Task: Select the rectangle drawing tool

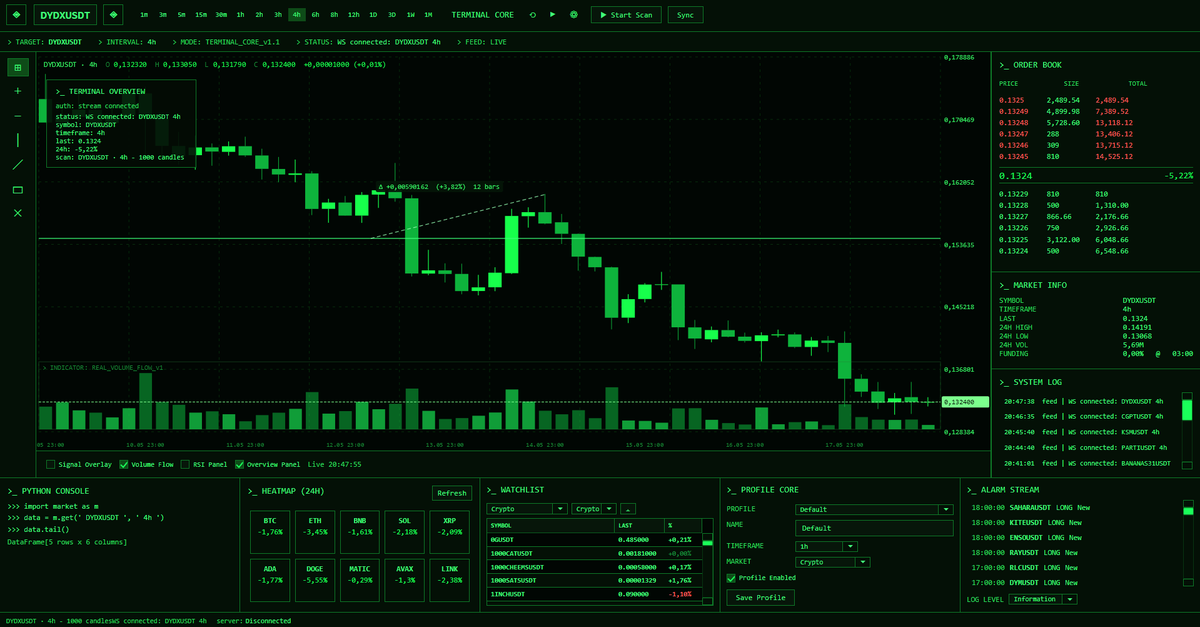Action: tap(17, 189)
